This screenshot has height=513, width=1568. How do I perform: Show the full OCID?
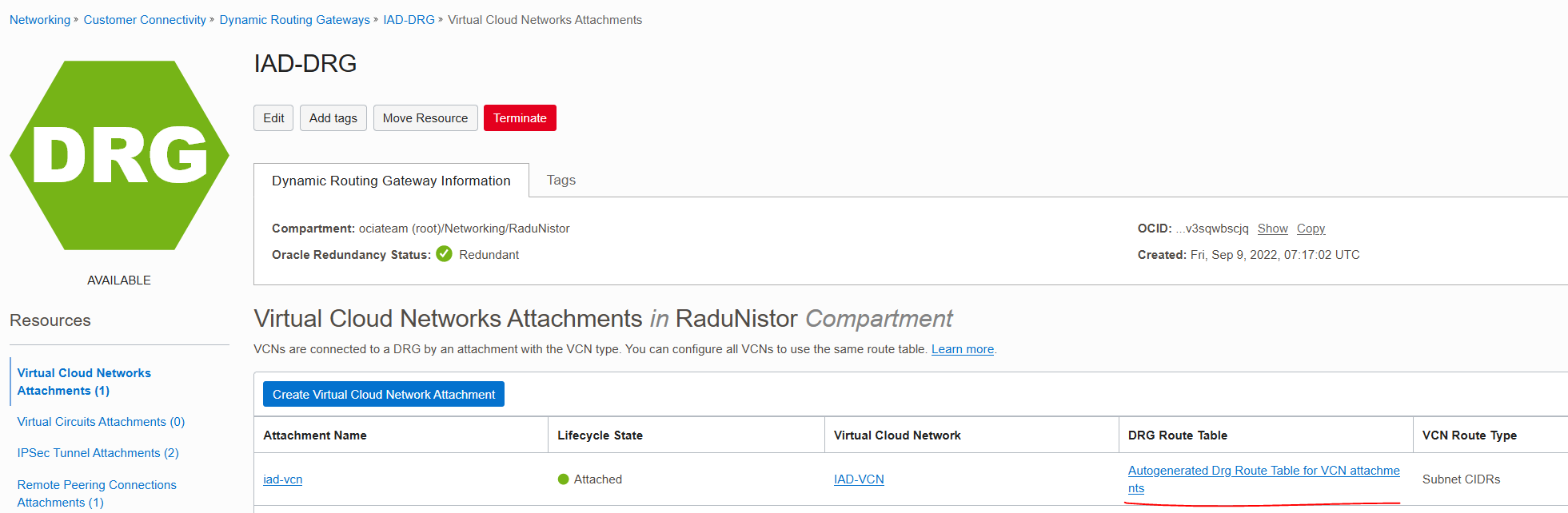(1272, 229)
